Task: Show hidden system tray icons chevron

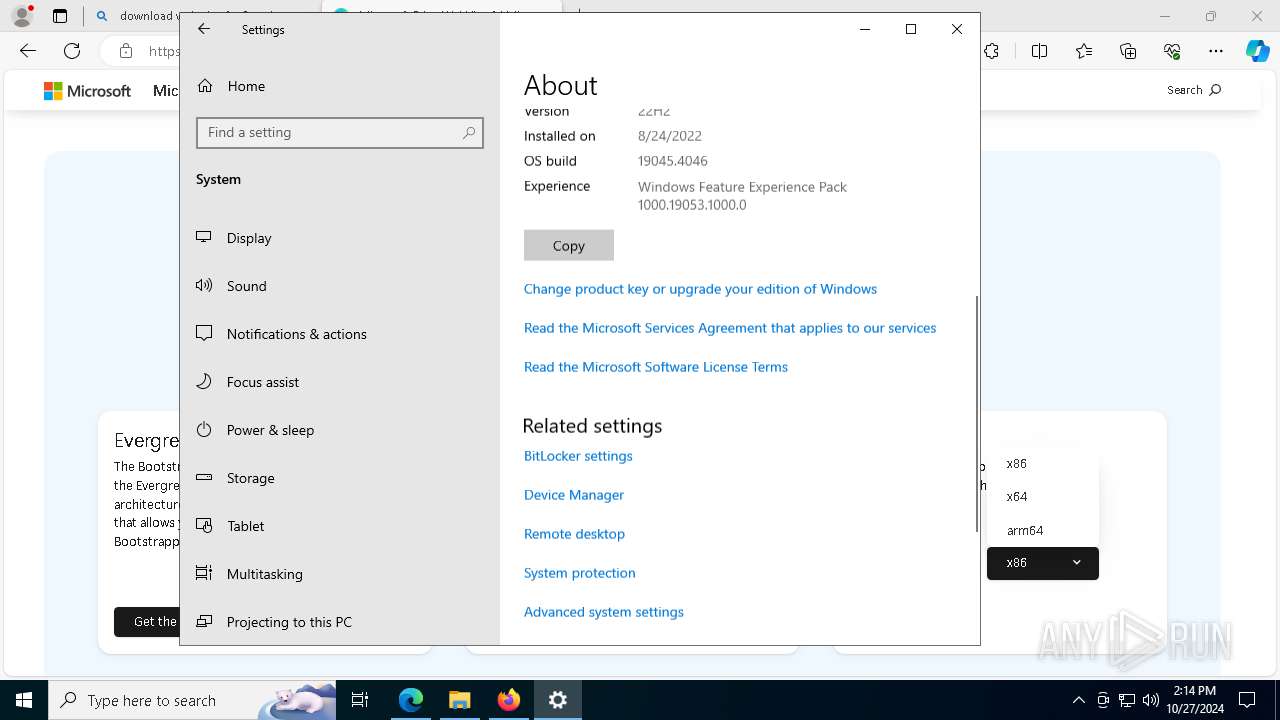Action: (x=1078, y=700)
